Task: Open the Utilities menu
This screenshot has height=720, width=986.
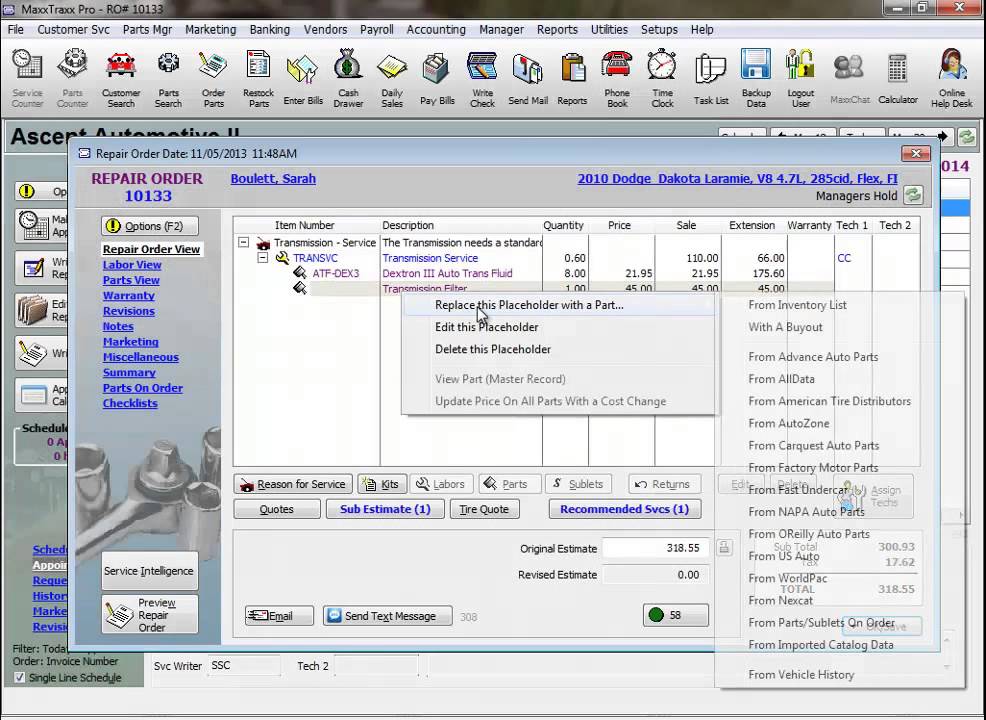Action: click(609, 30)
